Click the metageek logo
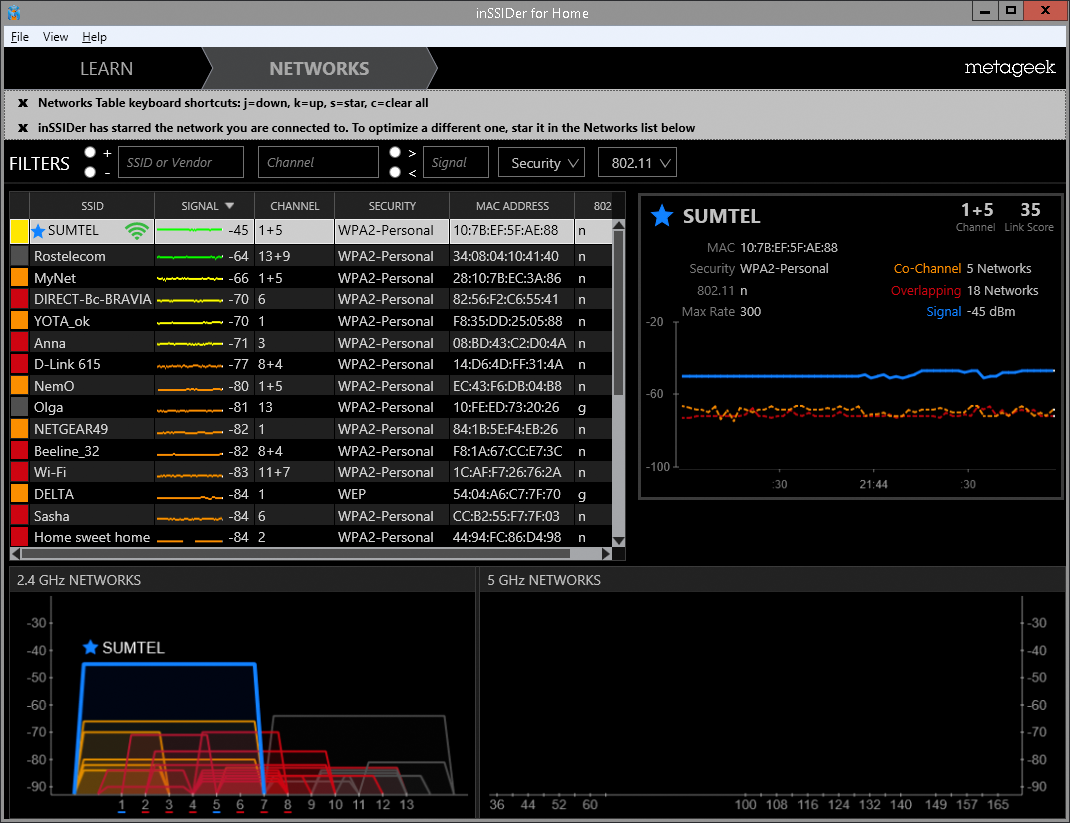This screenshot has height=823, width=1070. click(1009, 68)
